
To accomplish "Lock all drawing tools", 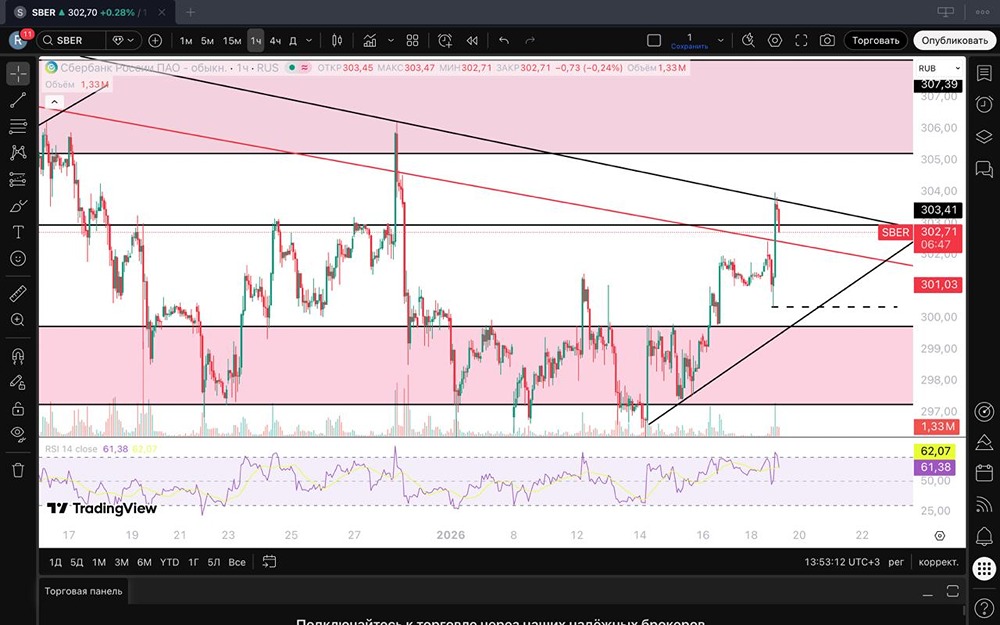I will [x=18, y=408].
